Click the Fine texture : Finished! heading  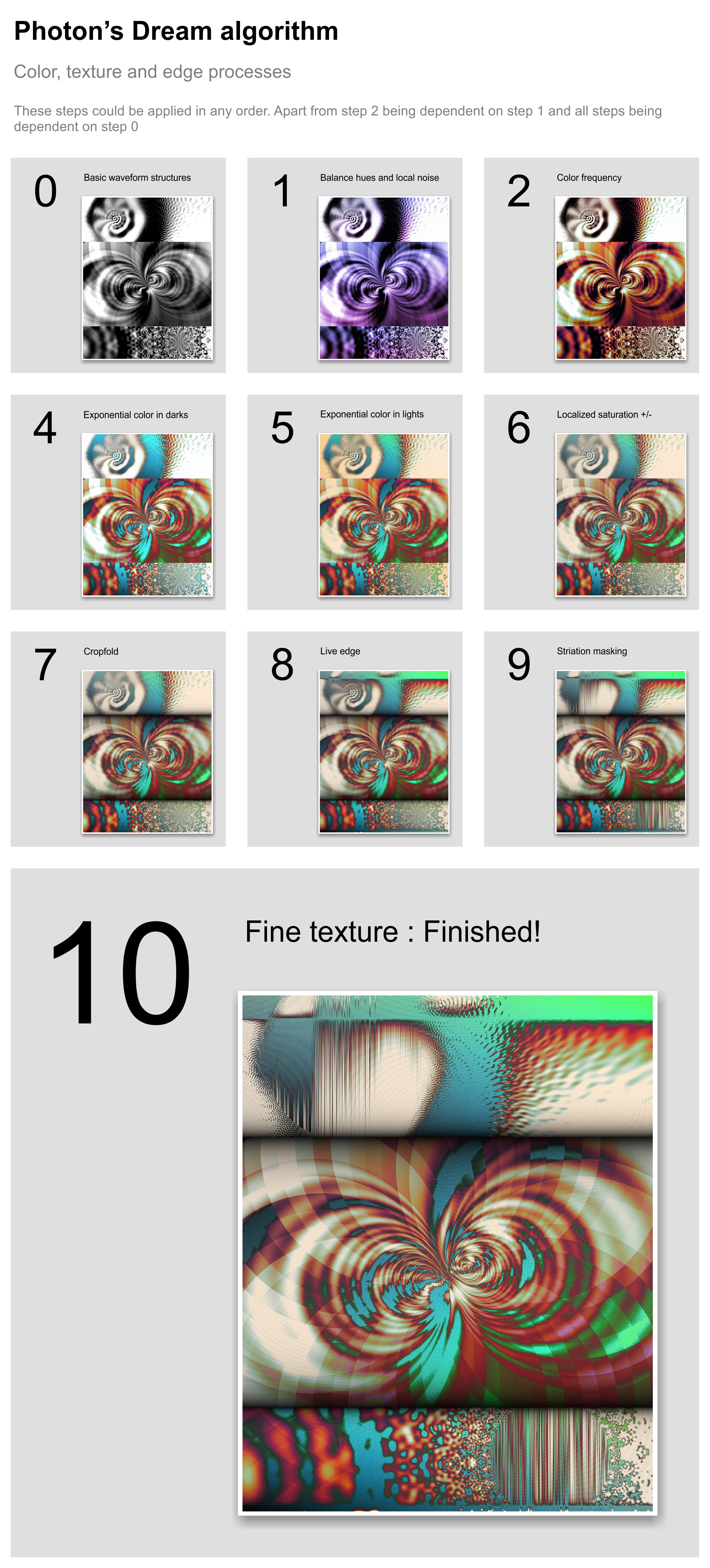[392, 932]
